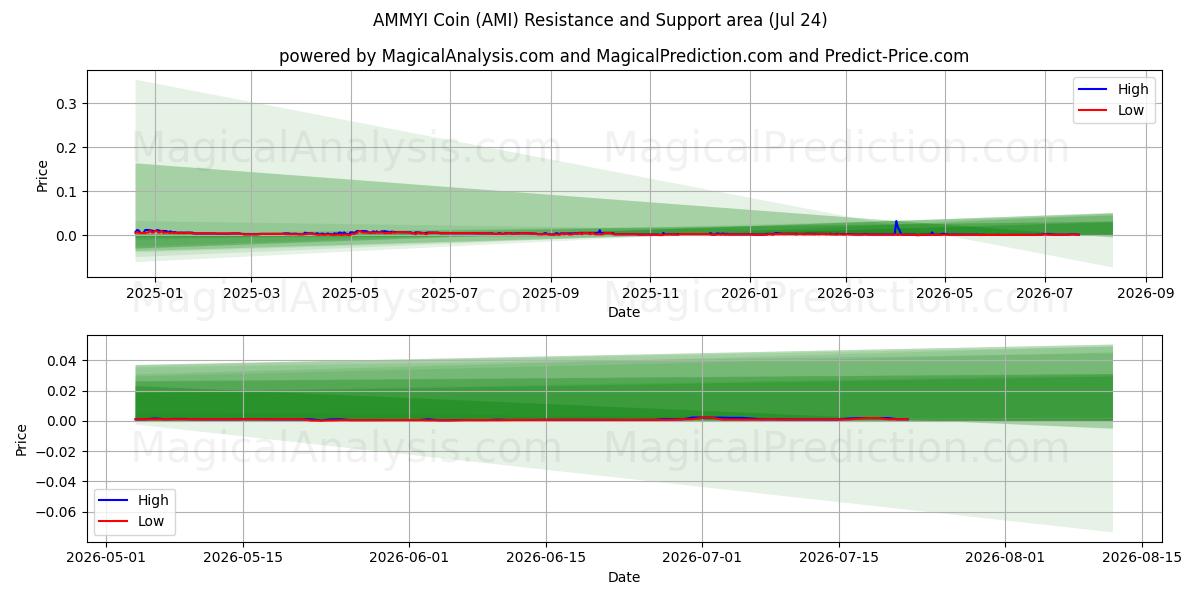Click the '2025-09' tick on the top x-axis
The height and width of the screenshot is (600, 1200).
point(551,294)
